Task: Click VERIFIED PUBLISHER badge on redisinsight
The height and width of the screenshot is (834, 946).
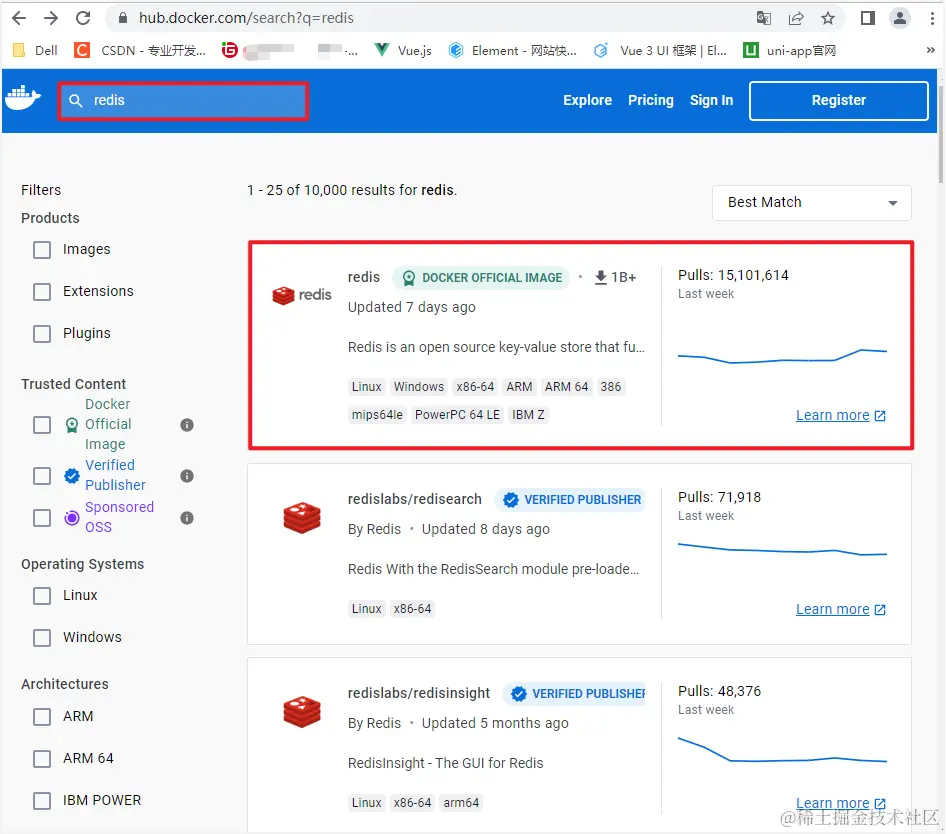Action: [574, 693]
